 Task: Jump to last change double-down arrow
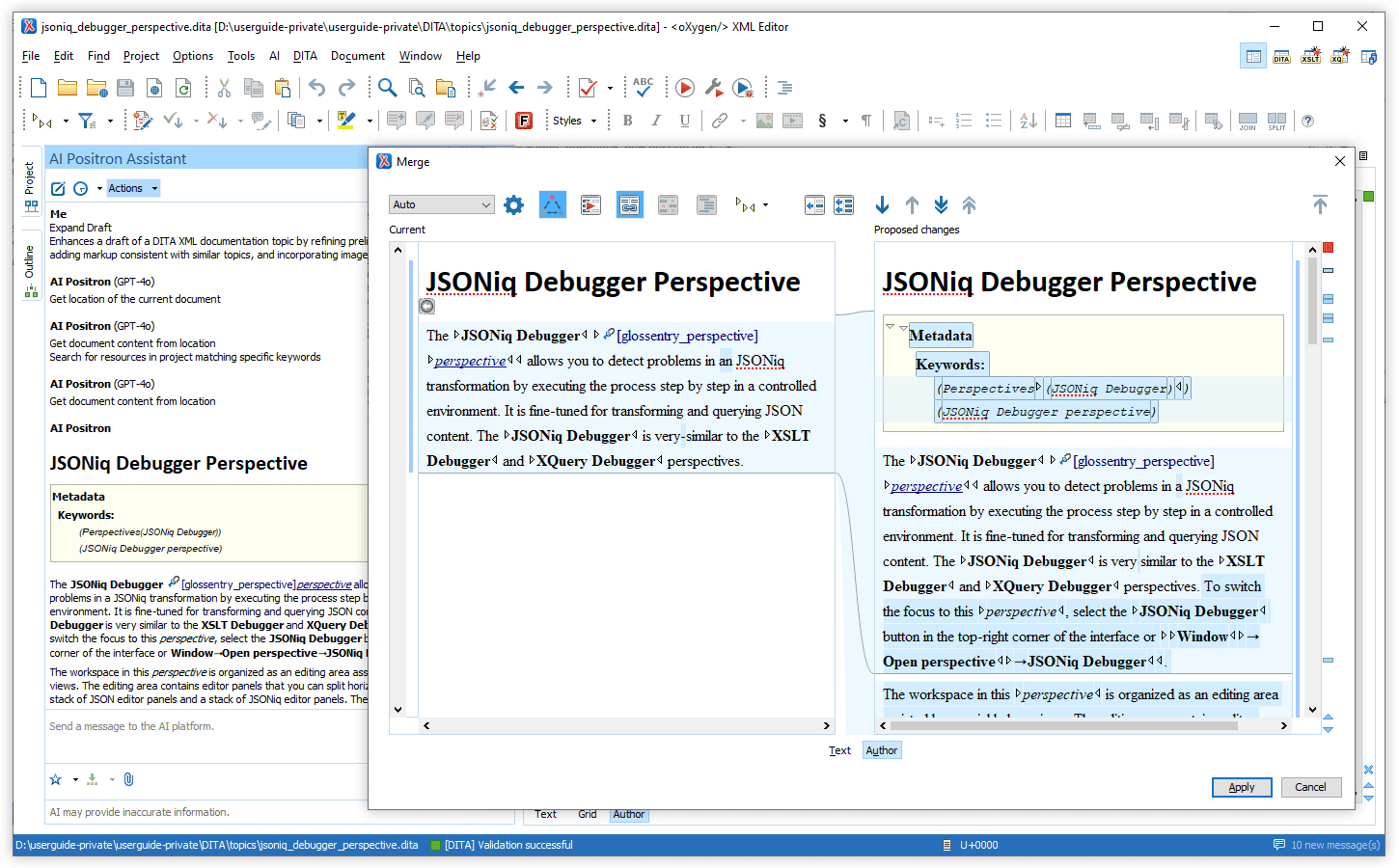tap(941, 204)
